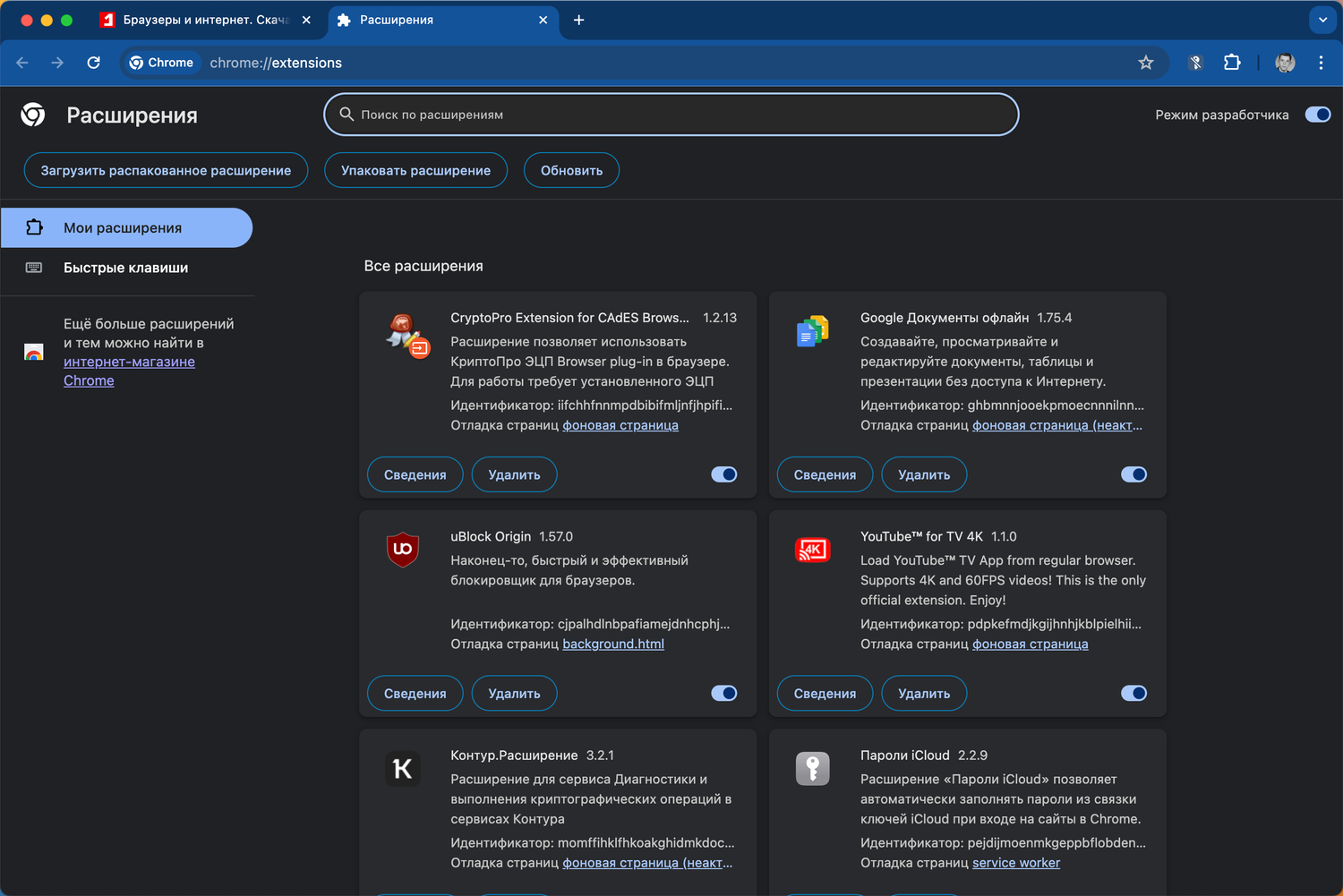Toggle Режим разработчика switch
The image size is (1343, 896).
(1318, 115)
